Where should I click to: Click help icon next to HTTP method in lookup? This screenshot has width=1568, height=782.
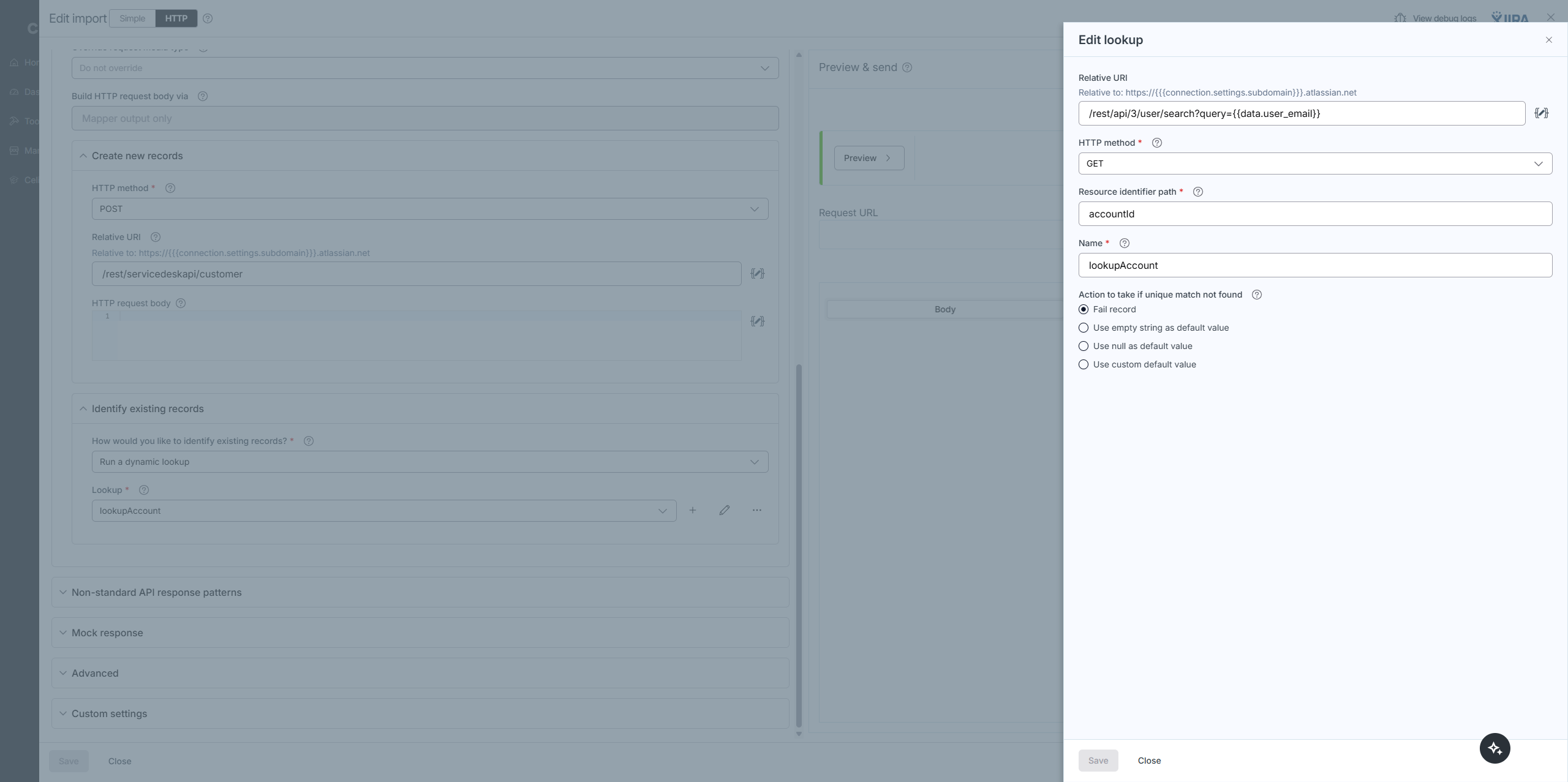pos(1156,143)
